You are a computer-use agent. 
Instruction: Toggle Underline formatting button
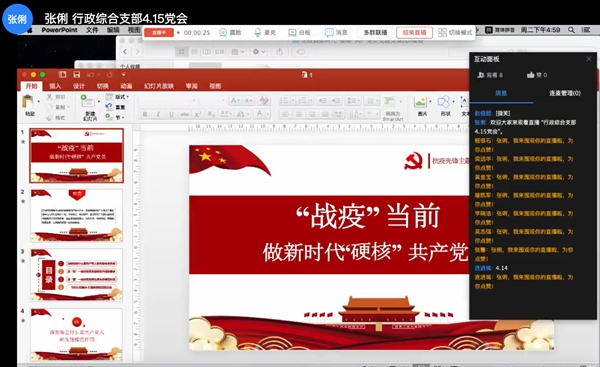pyautogui.click(x=171, y=114)
